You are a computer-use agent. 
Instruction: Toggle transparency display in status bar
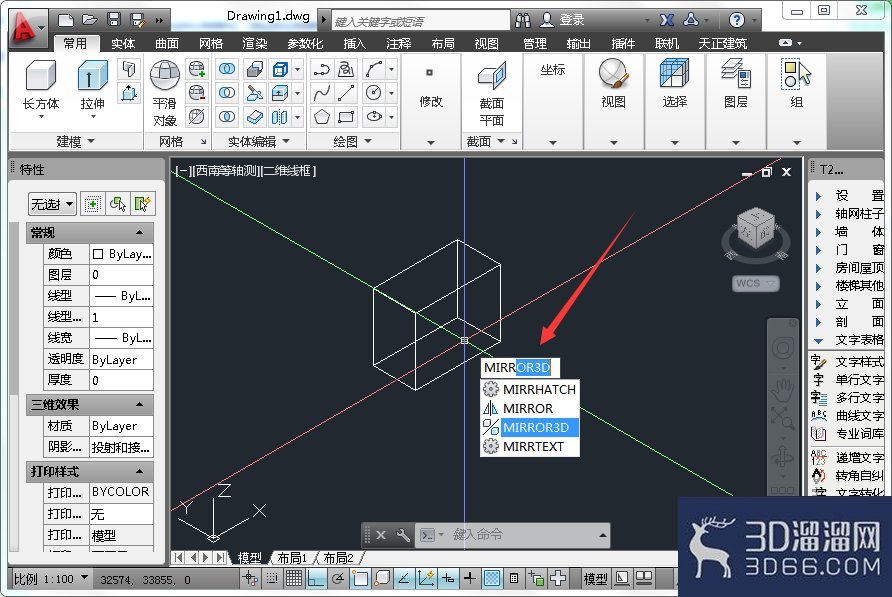[492, 579]
